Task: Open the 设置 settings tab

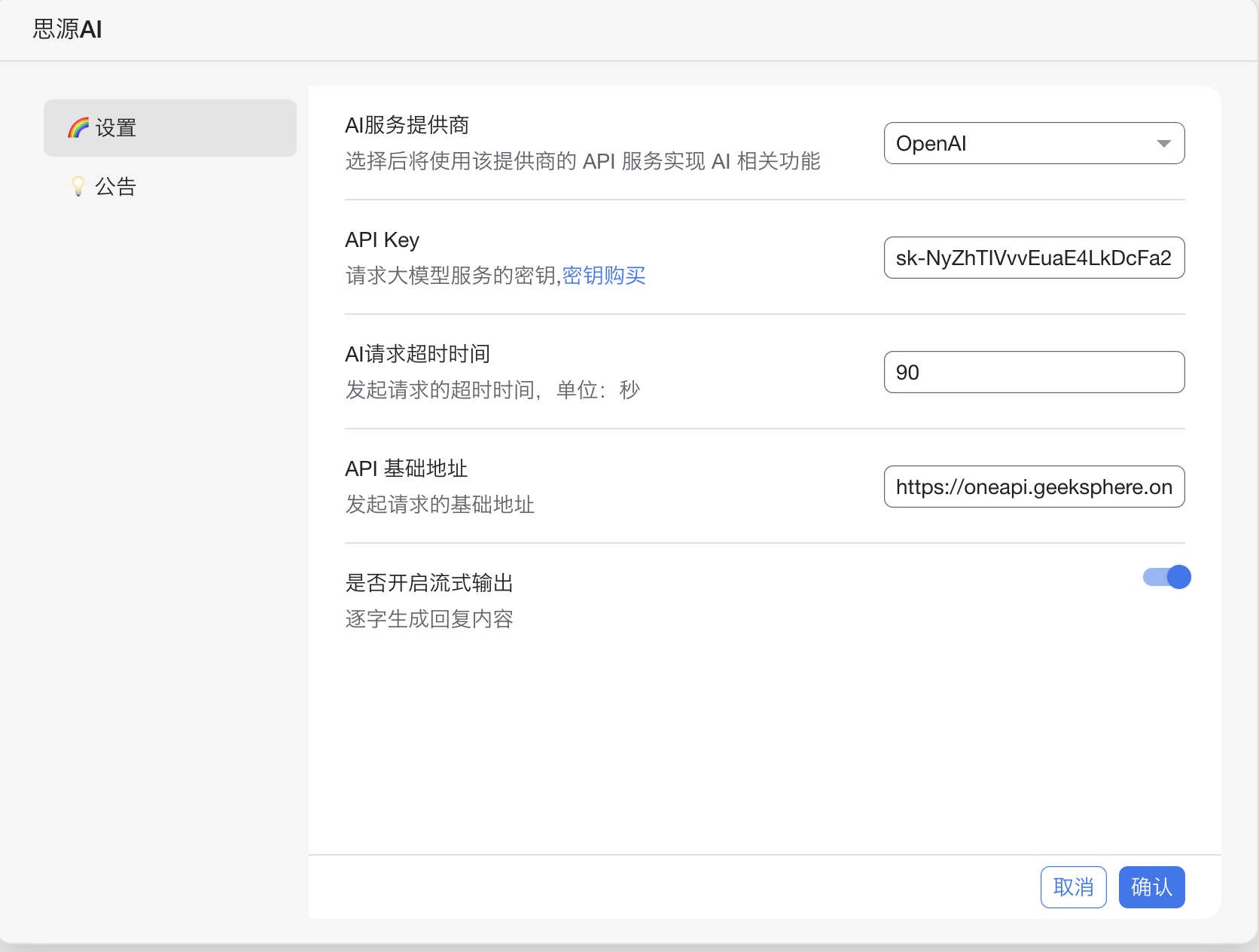Action: point(170,128)
